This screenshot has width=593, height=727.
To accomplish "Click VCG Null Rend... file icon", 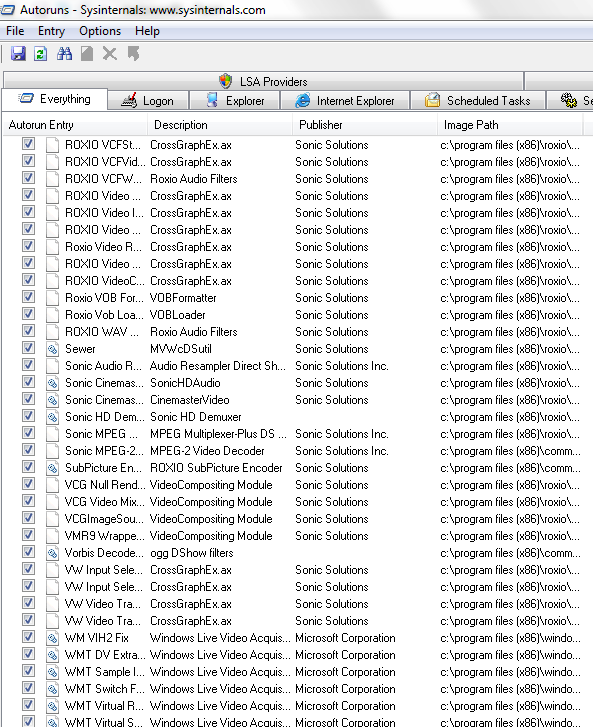I will tap(52, 485).
